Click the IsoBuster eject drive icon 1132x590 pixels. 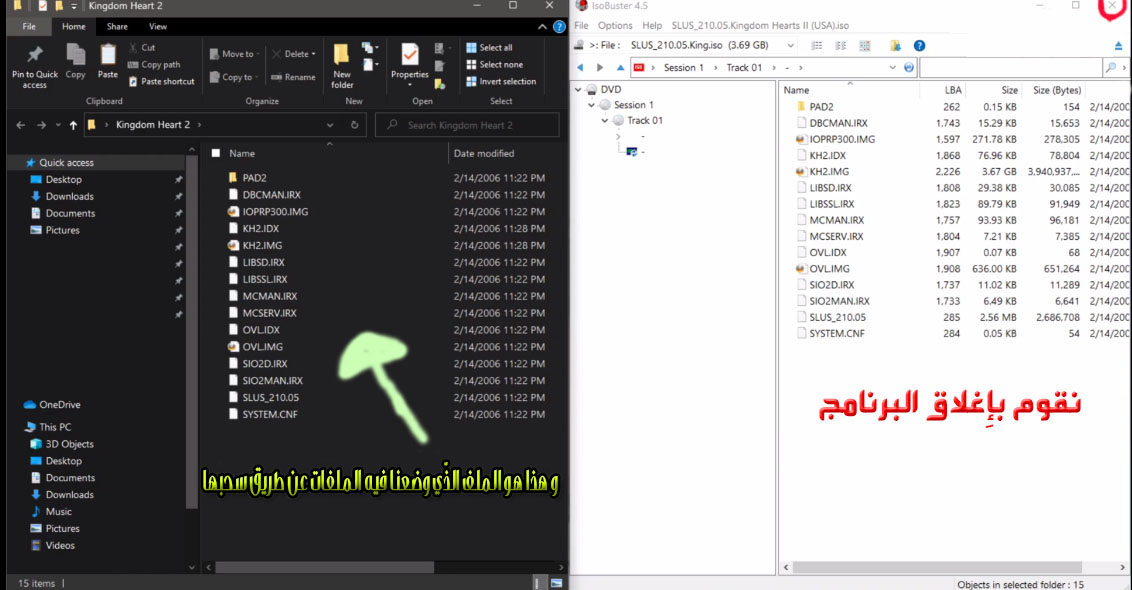1118,46
